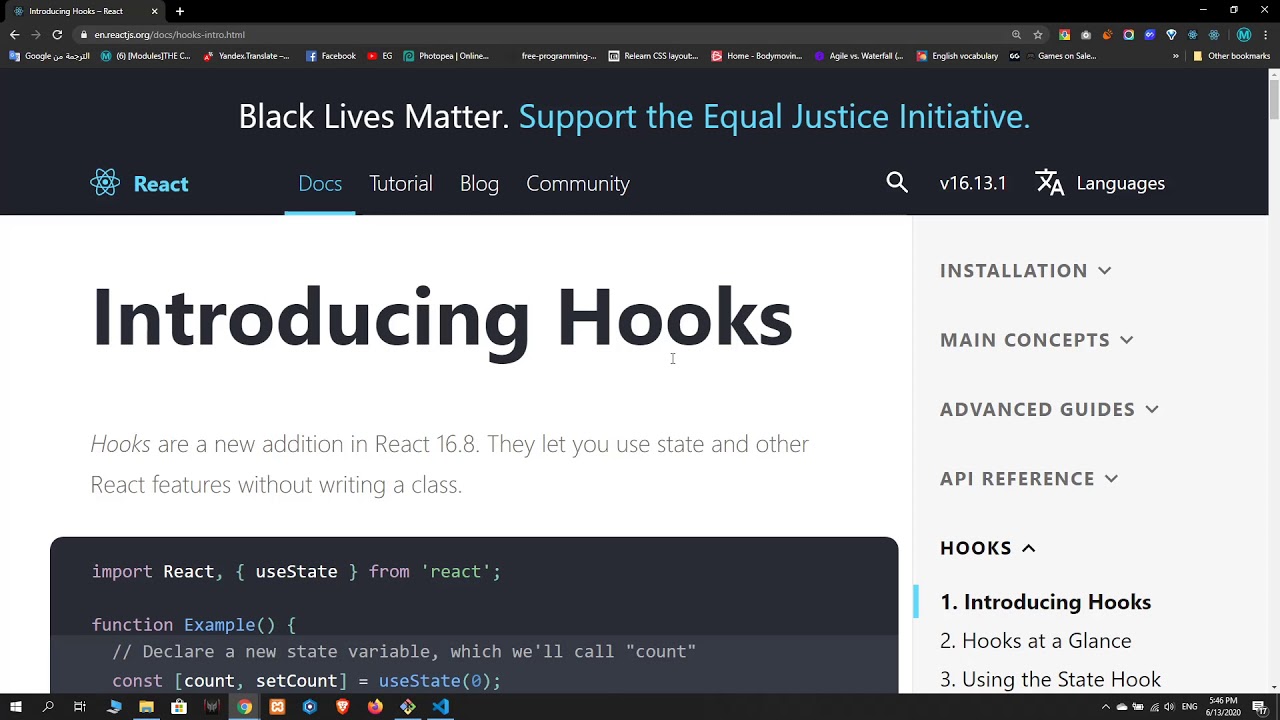
Task: Open the Yandex.Translate bookmark
Action: pyautogui.click(x=246, y=56)
